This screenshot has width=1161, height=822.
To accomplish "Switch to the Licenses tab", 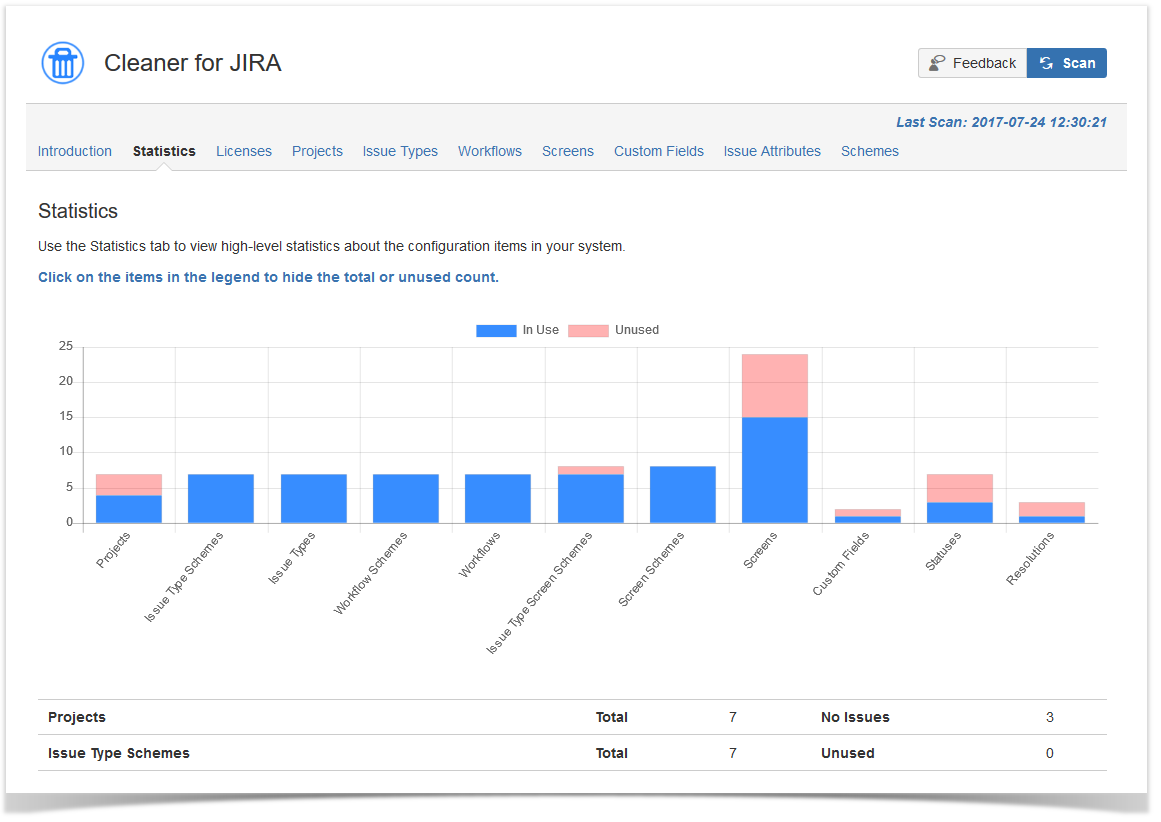I will click(x=244, y=151).
